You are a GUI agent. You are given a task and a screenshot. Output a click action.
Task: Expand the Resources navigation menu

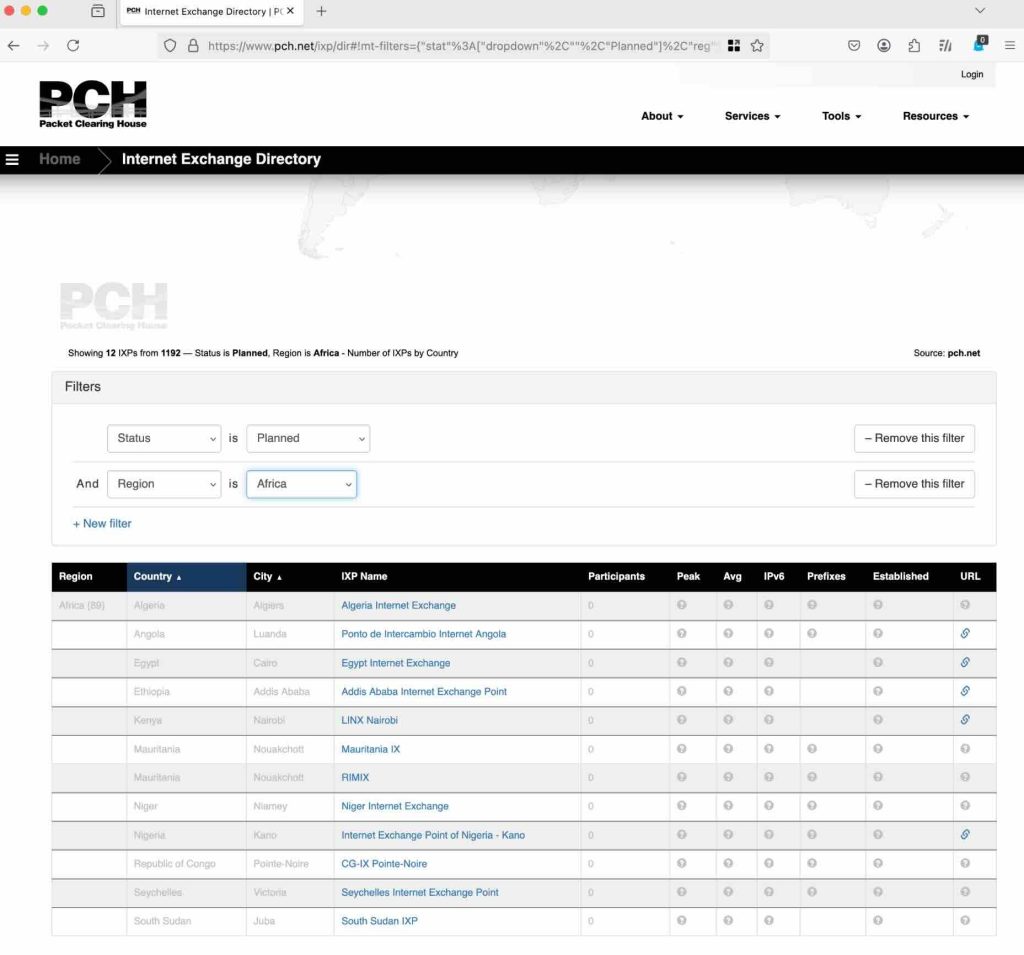[935, 116]
